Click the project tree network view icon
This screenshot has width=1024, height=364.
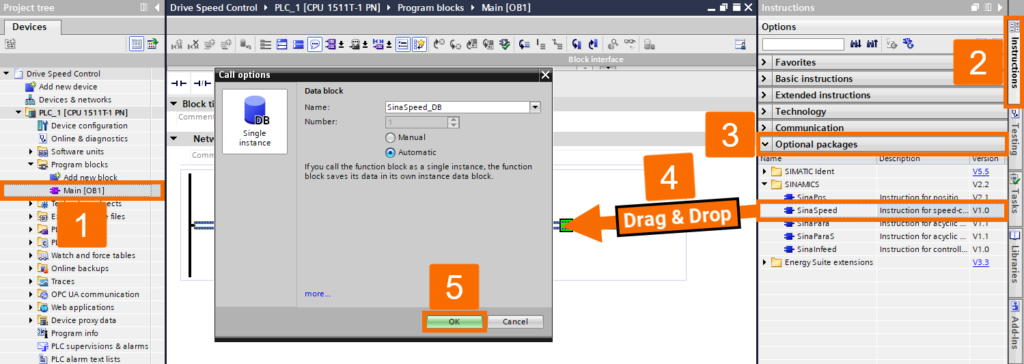point(152,44)
